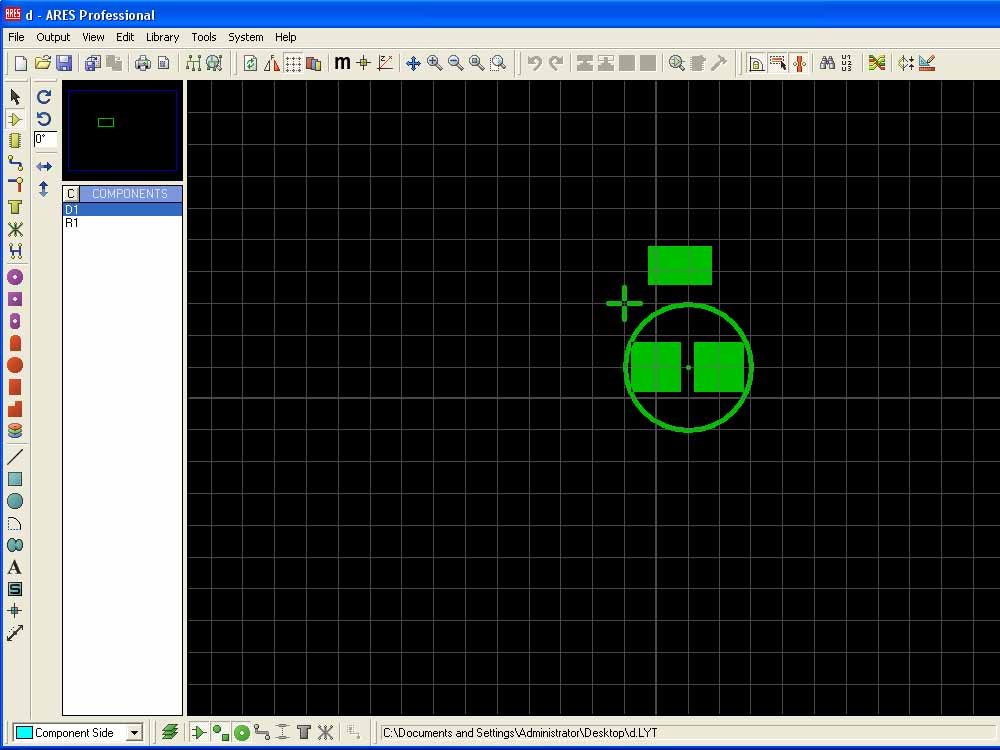Toggle metric units with the m button
This screenshot has height=750, width=1000.
tap(342, 63)
